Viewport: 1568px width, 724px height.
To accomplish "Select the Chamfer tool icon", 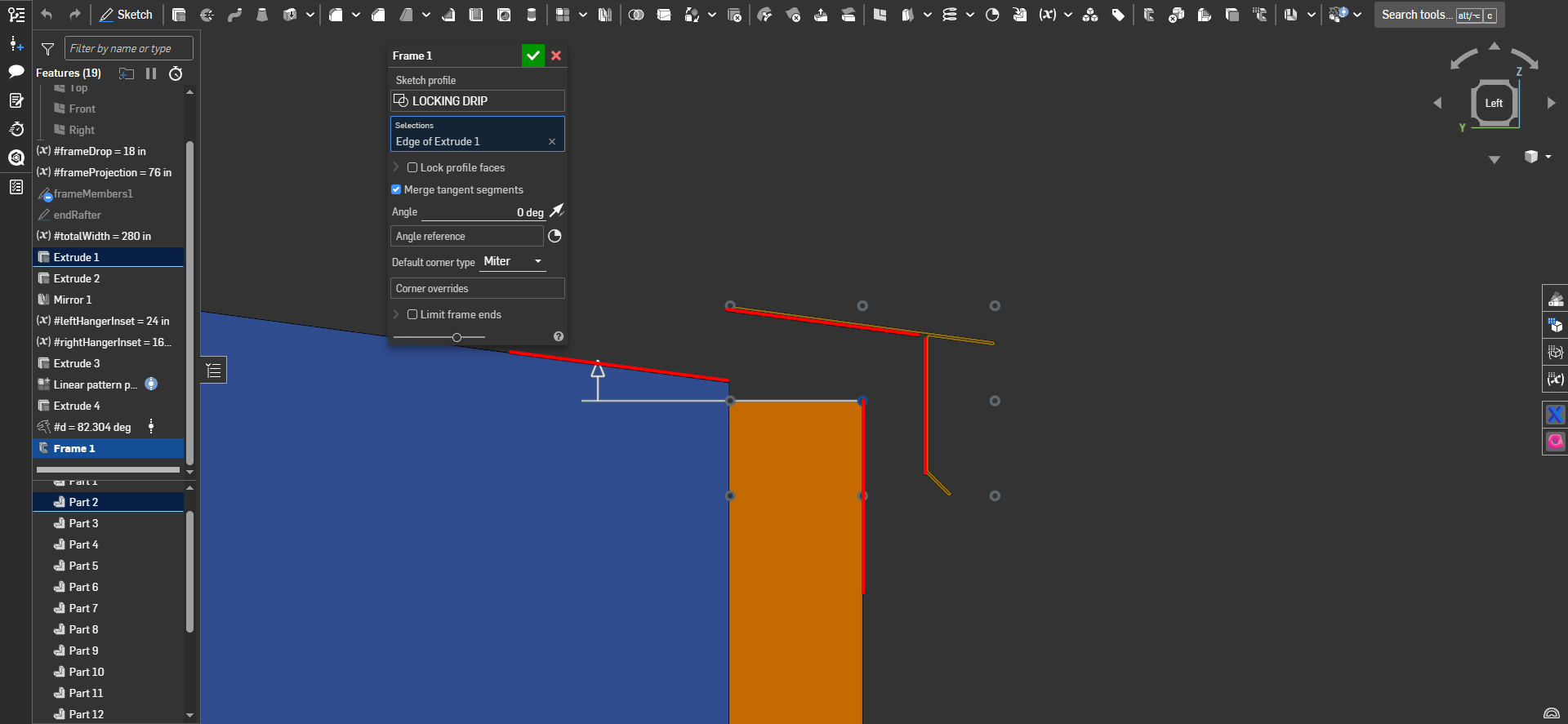I will click(x=378, y=15).
